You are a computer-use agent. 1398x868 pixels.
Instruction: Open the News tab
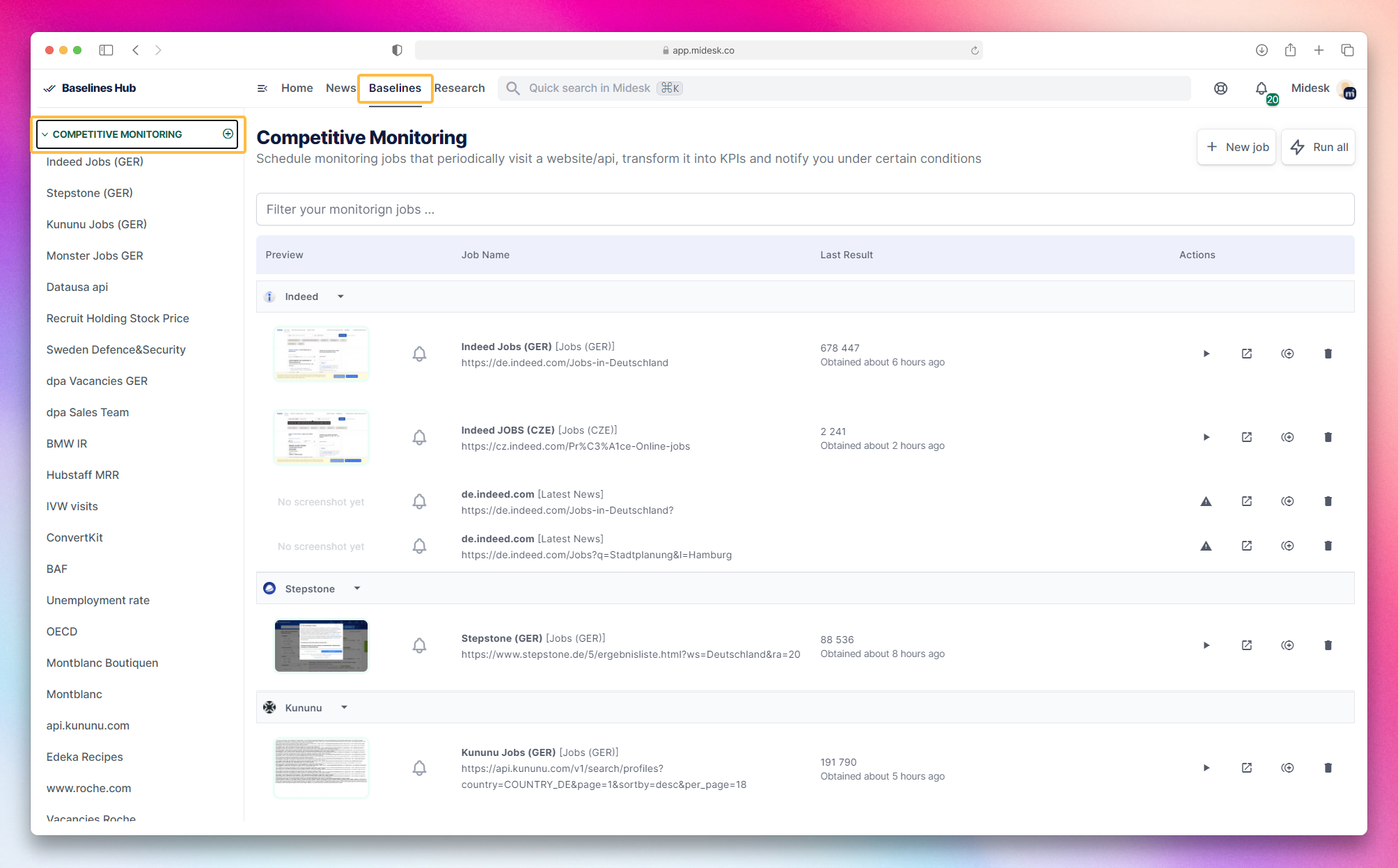click(x=340, y=88)
